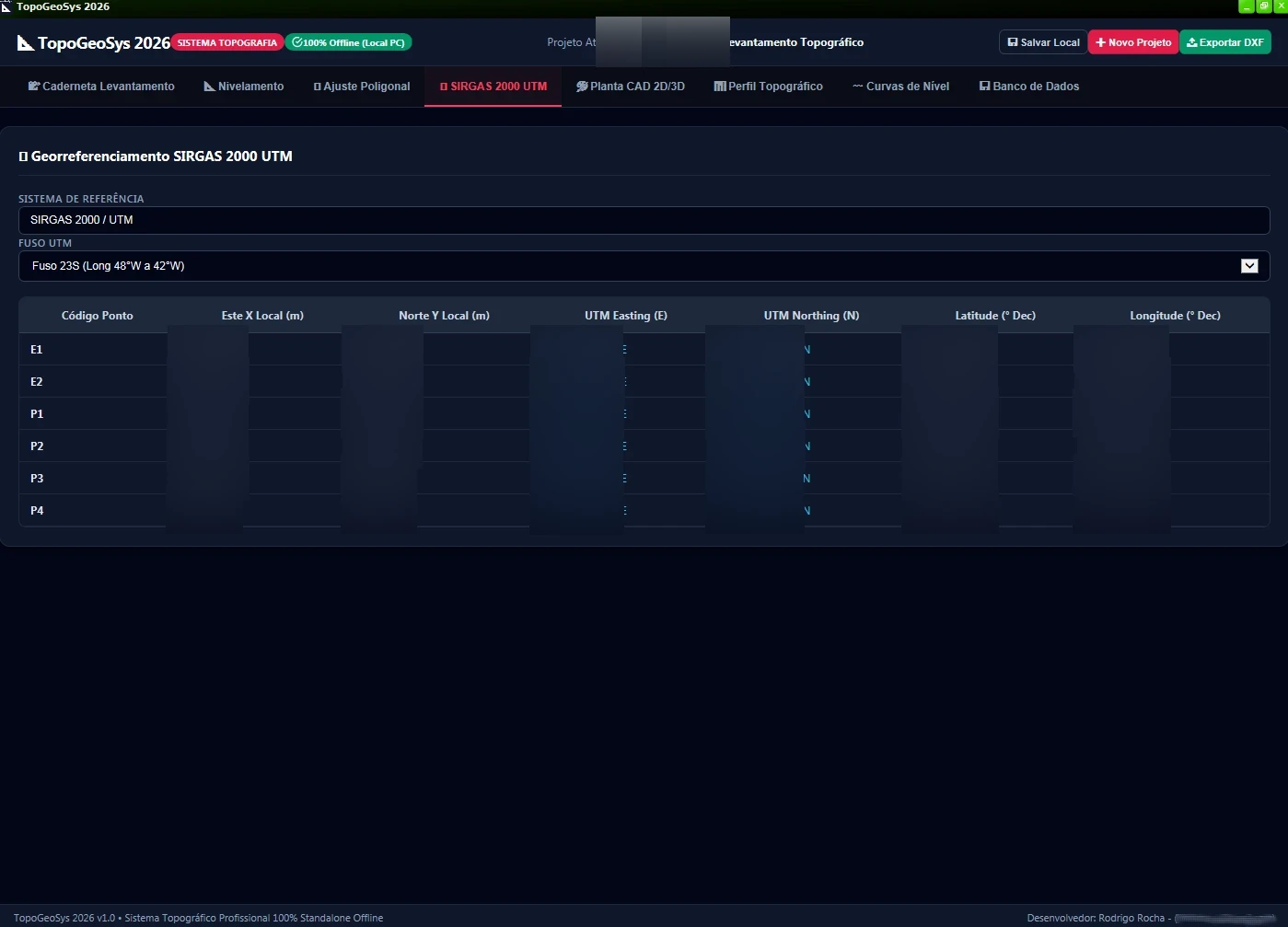Select the SIRGAS 2000 UTM tab
The height and width of the screenshot is (927, 1288).
click(493, 87)
